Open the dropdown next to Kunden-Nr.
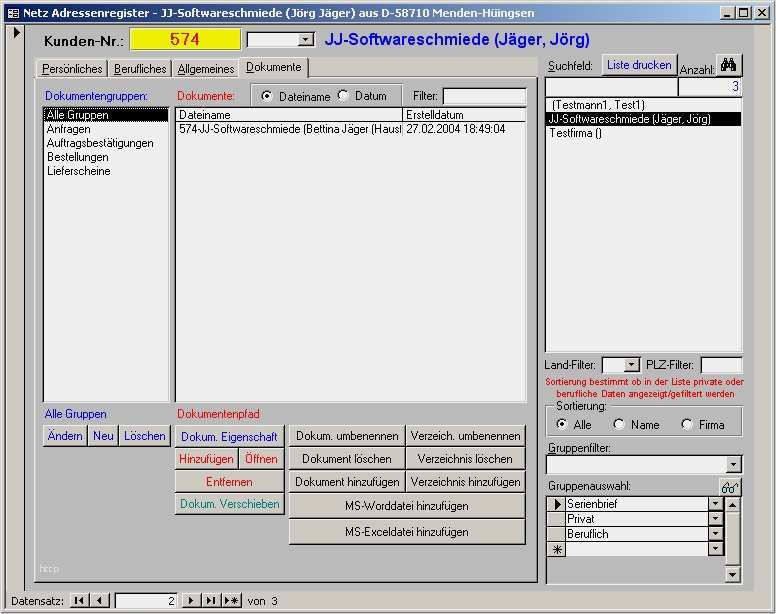 pos(306,40)
